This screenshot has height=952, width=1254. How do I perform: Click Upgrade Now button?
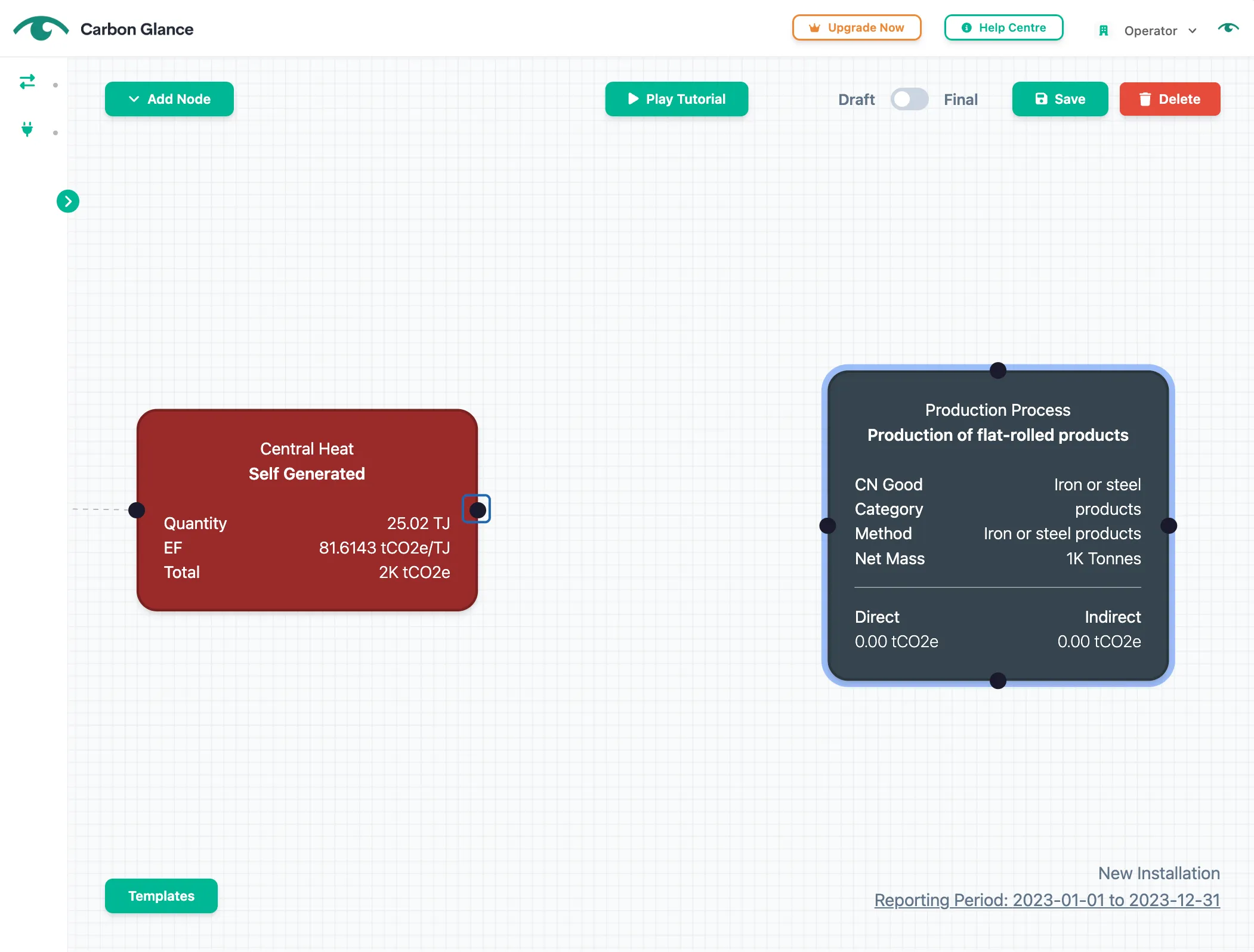(857, 27)
